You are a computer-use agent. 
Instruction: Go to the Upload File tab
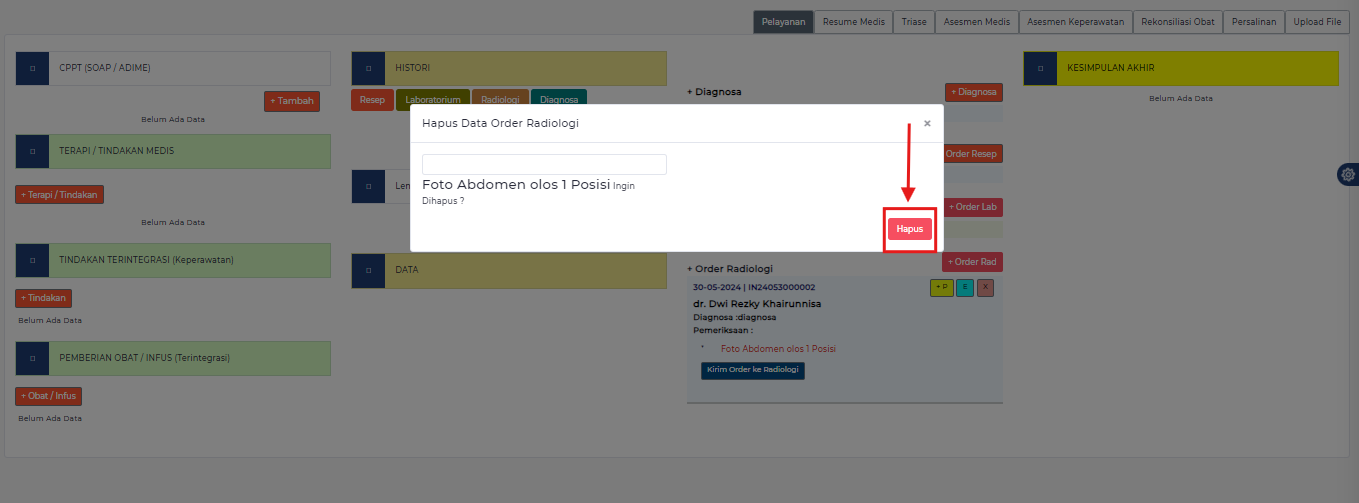coord(1317,22)
